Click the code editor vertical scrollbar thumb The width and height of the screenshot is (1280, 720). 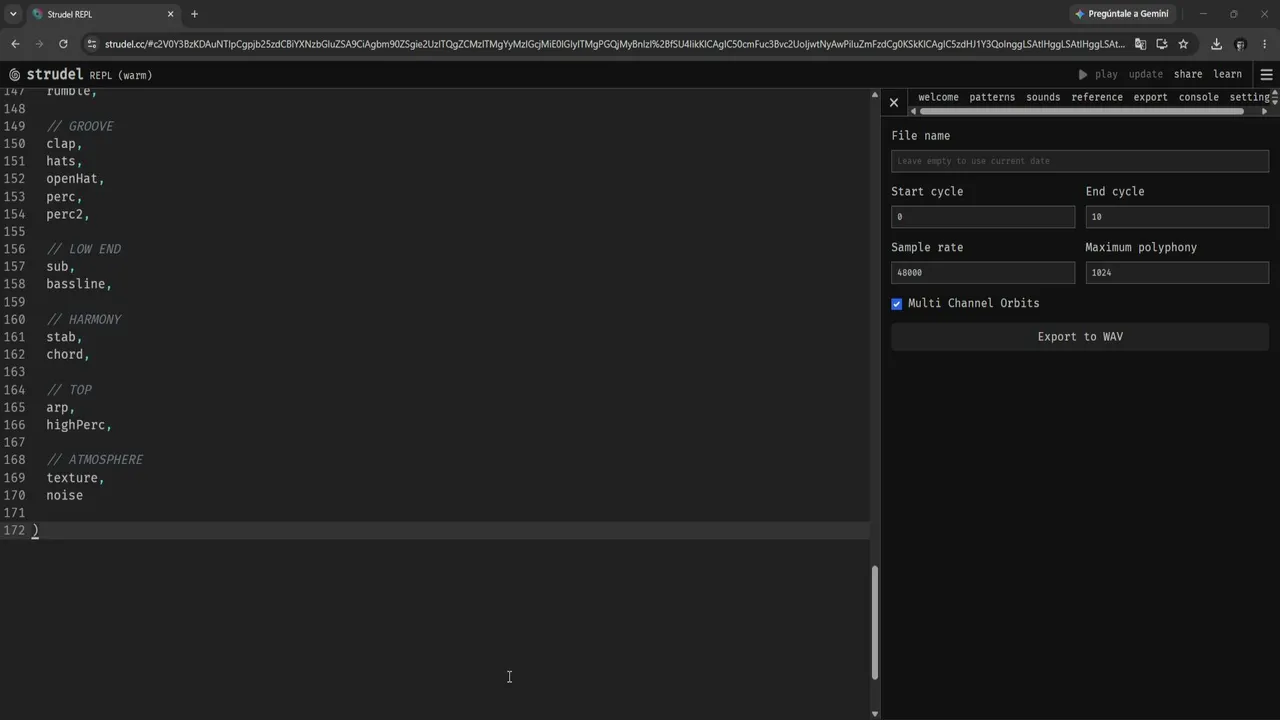pyautogui.click(x=875, y=622)
